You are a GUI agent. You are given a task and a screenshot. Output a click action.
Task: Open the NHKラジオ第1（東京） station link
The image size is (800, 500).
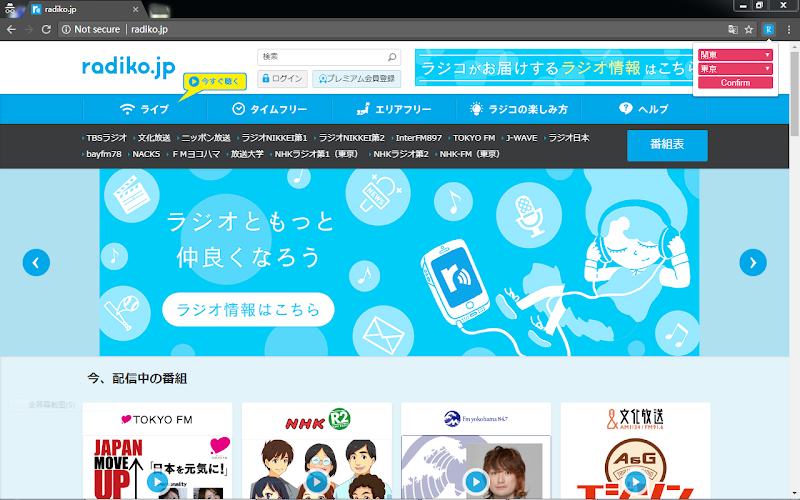(x=316, y=154)
